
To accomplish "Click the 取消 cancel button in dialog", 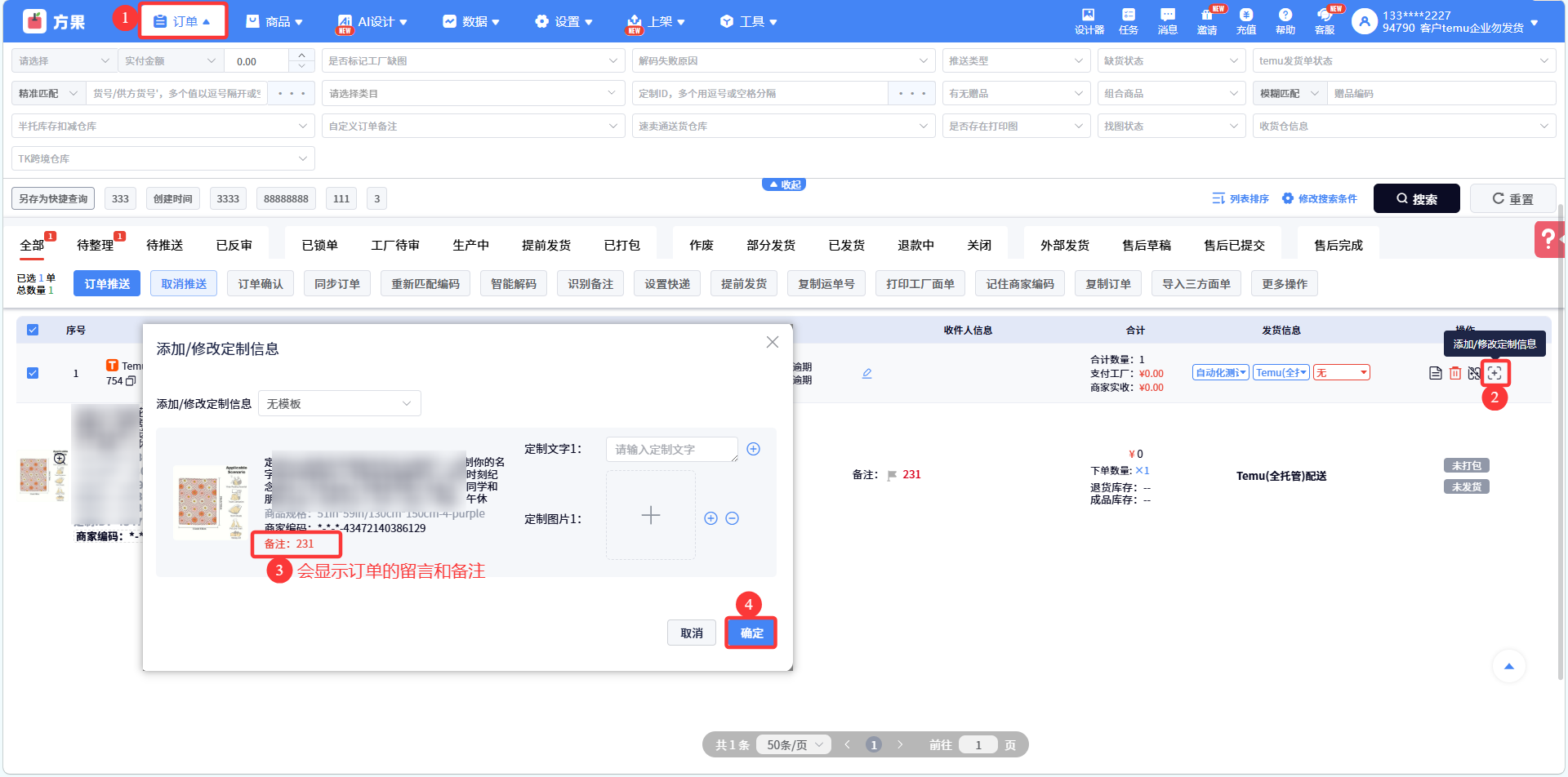I will tap(691, 633).
